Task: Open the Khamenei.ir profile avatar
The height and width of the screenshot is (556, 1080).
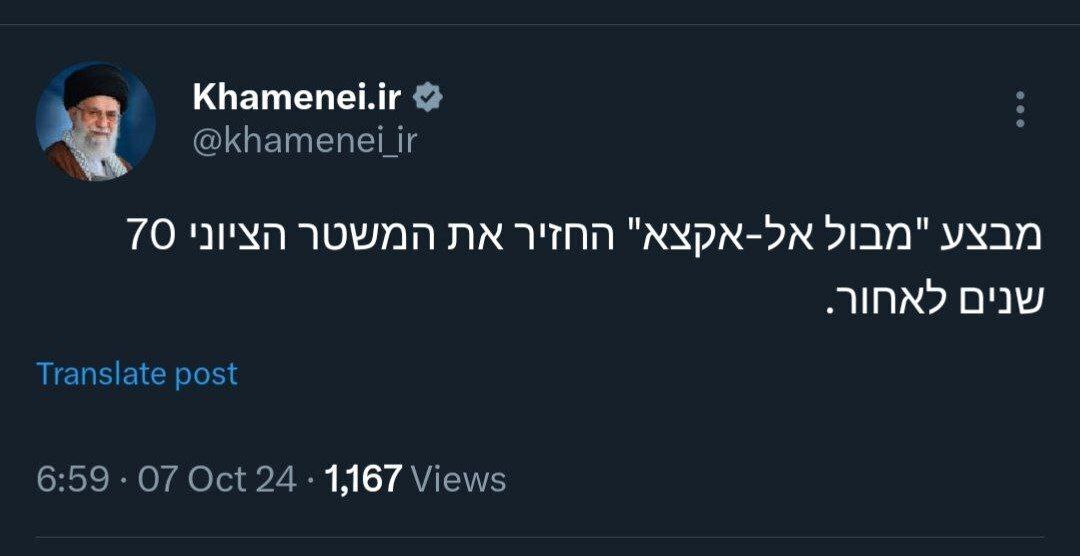Action: pos(95,121)
